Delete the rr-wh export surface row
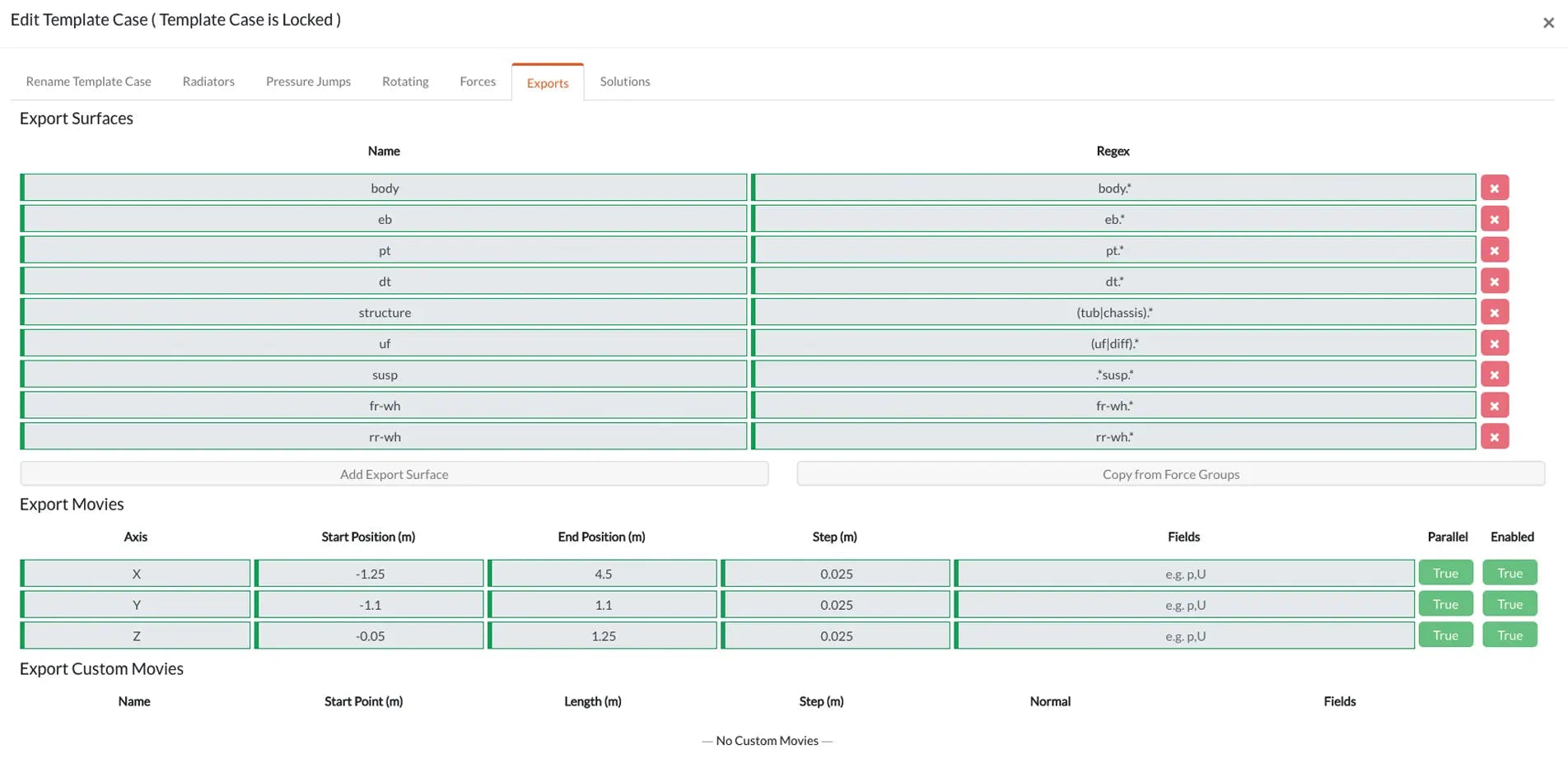 pyautogui.click(x=1494, y=437)
